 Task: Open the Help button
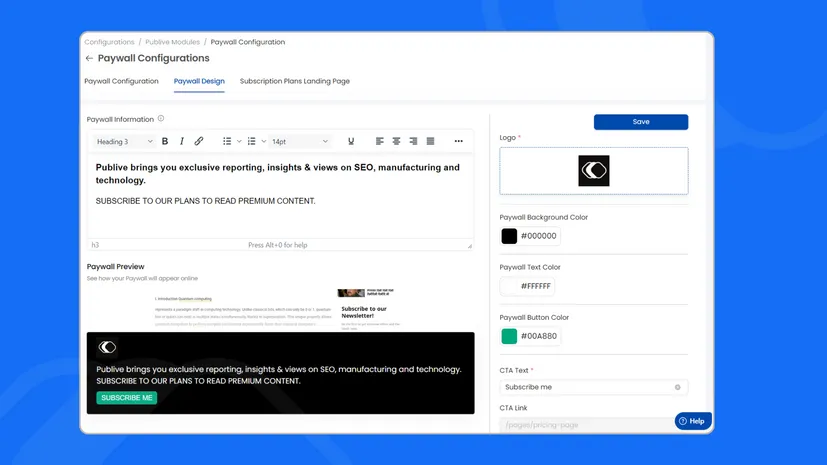point(693,421)
